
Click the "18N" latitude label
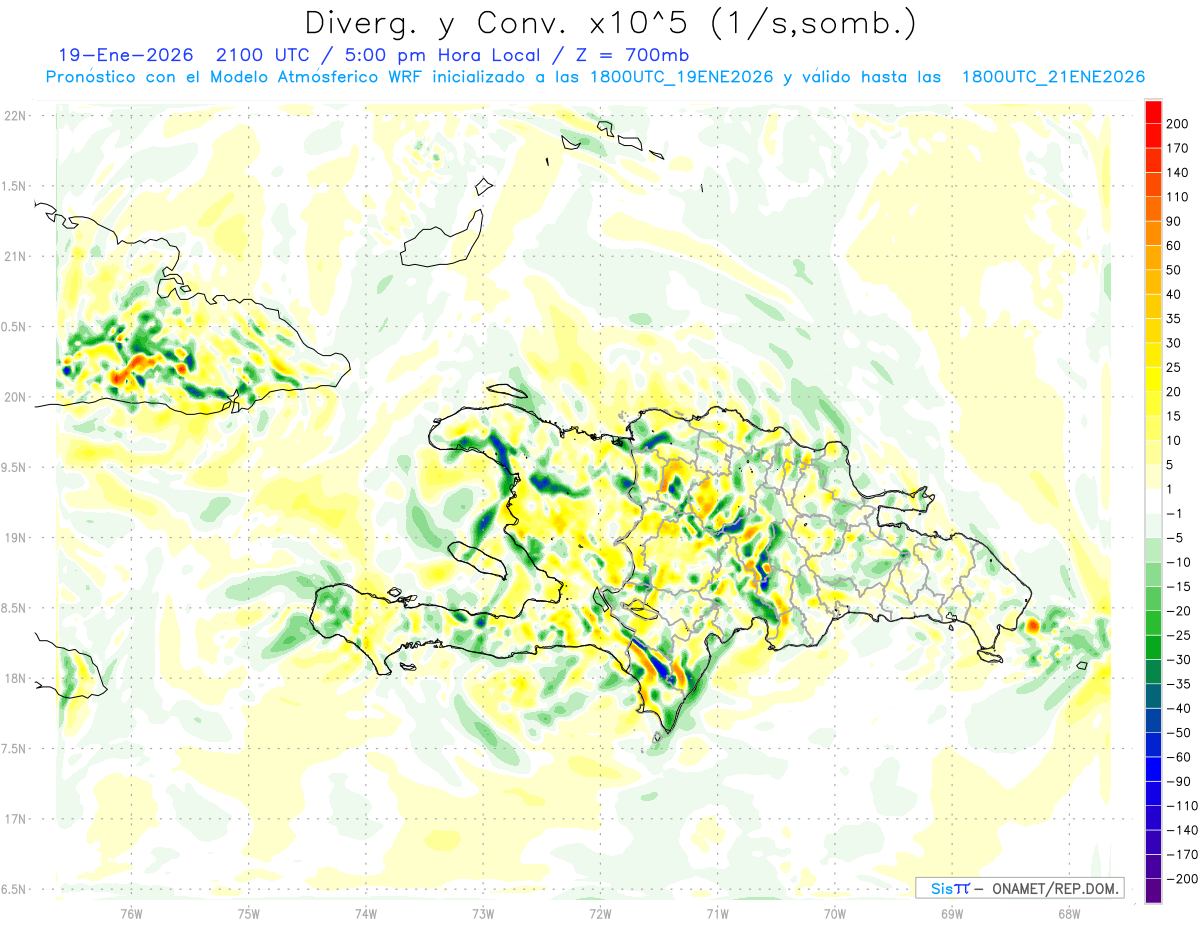click(x=16, y=678)
